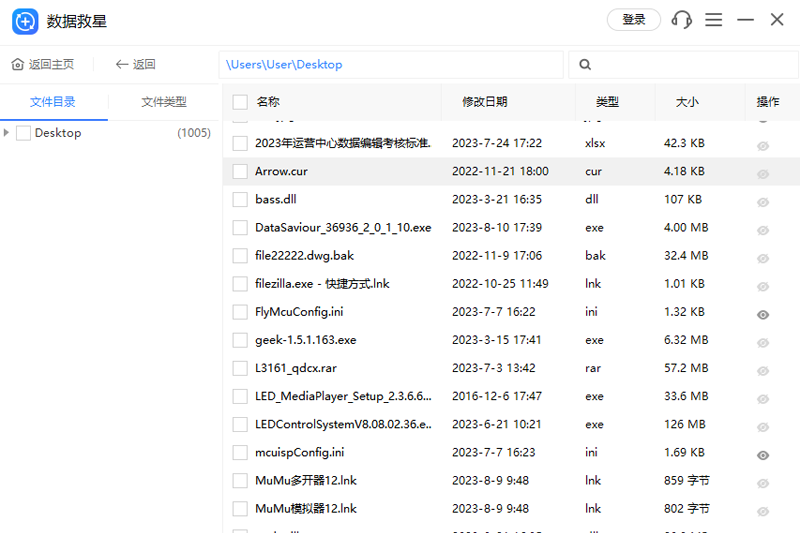Go back using the 返回 button
The image size is (800, 533).
[x=135, y=65]
